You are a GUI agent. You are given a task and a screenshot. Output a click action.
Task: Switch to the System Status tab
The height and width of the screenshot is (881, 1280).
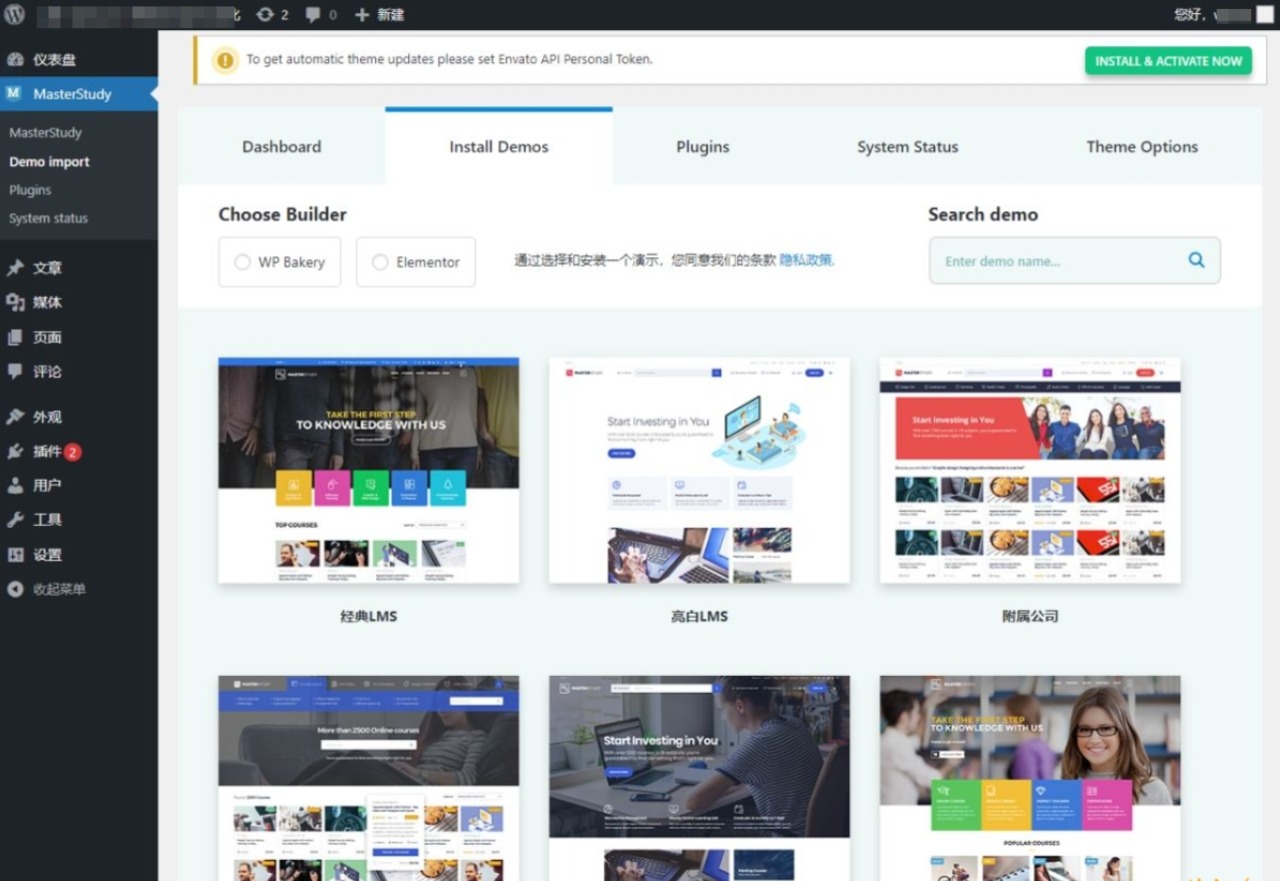[907, 147]
